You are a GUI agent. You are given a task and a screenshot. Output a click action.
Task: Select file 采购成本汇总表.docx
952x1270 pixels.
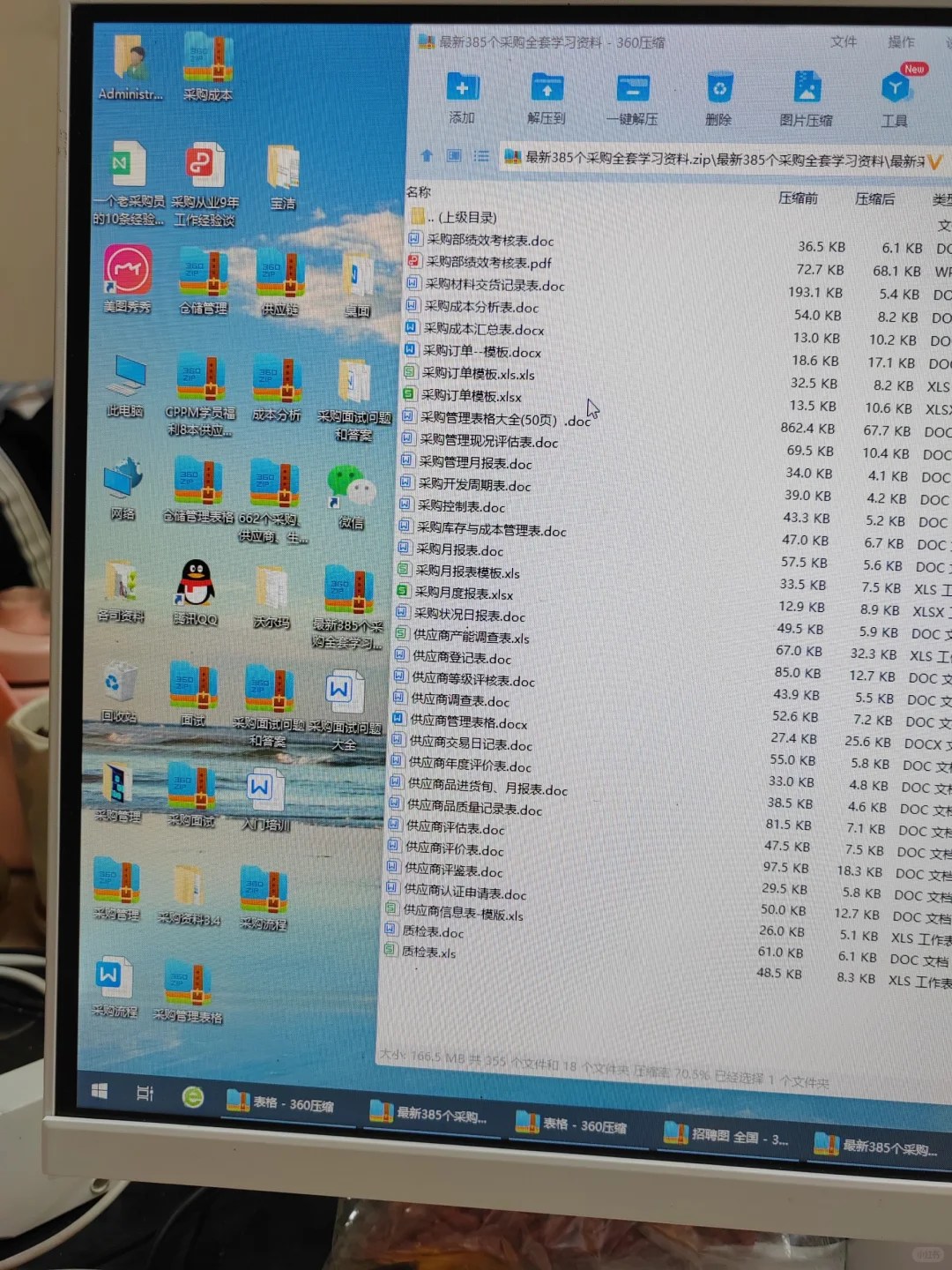pyautogui.click(x=474, y=329)
